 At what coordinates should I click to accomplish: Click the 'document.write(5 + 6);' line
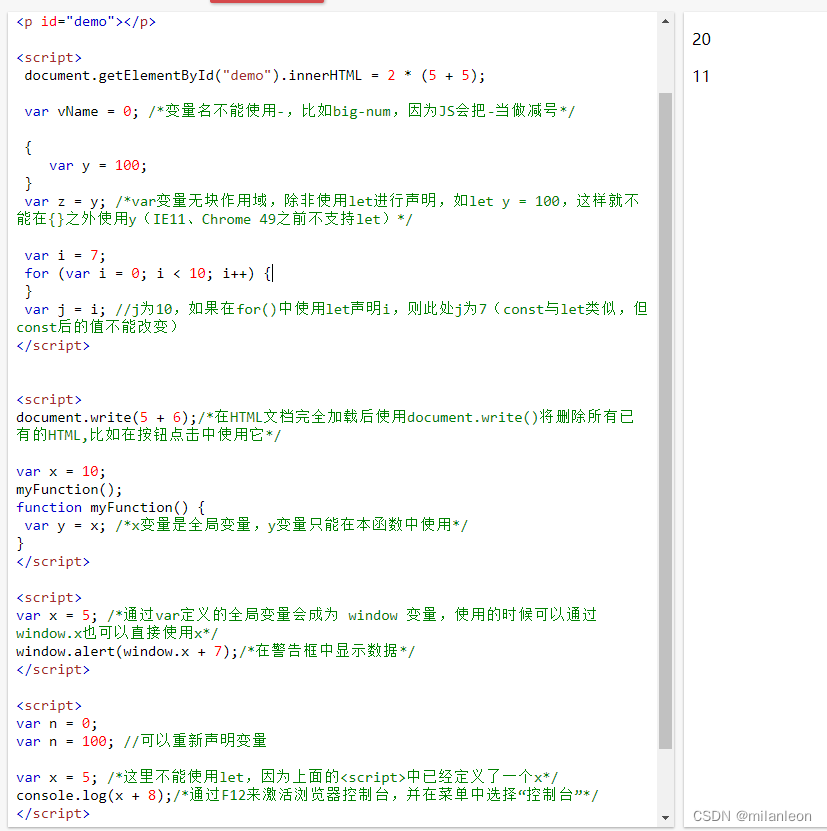(325, 417)
